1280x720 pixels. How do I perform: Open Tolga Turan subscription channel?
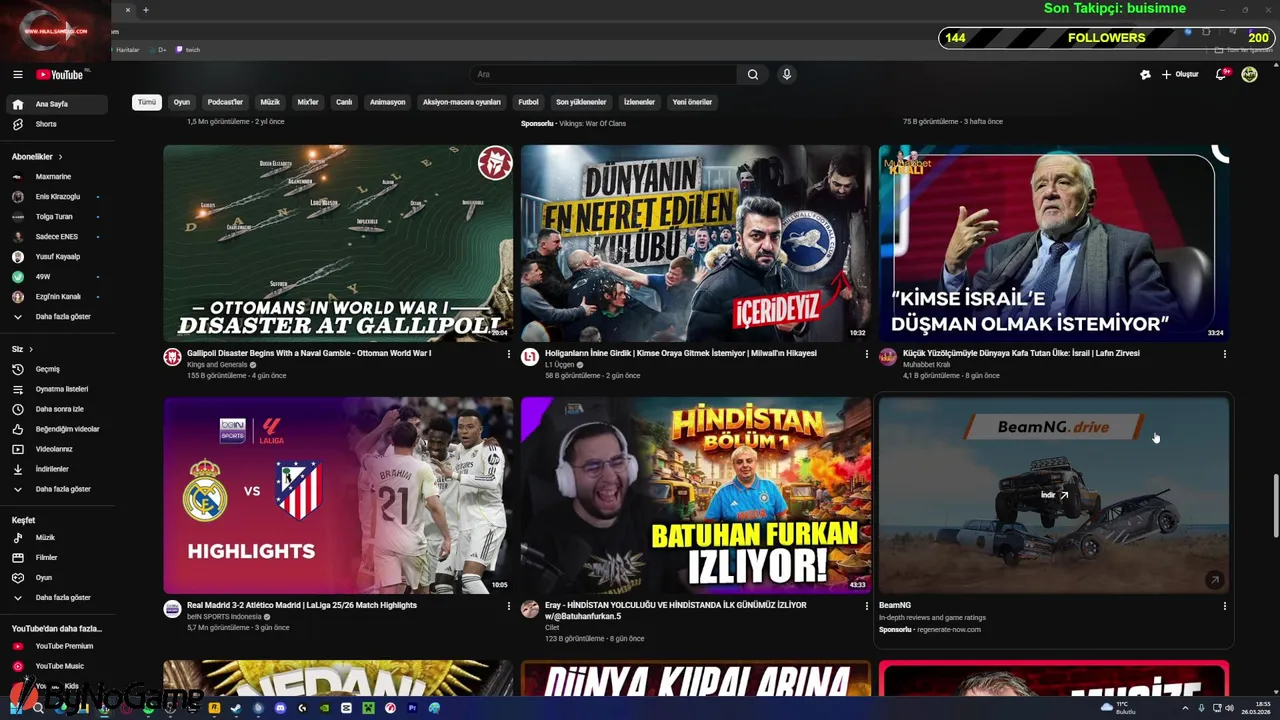[58, 217]
